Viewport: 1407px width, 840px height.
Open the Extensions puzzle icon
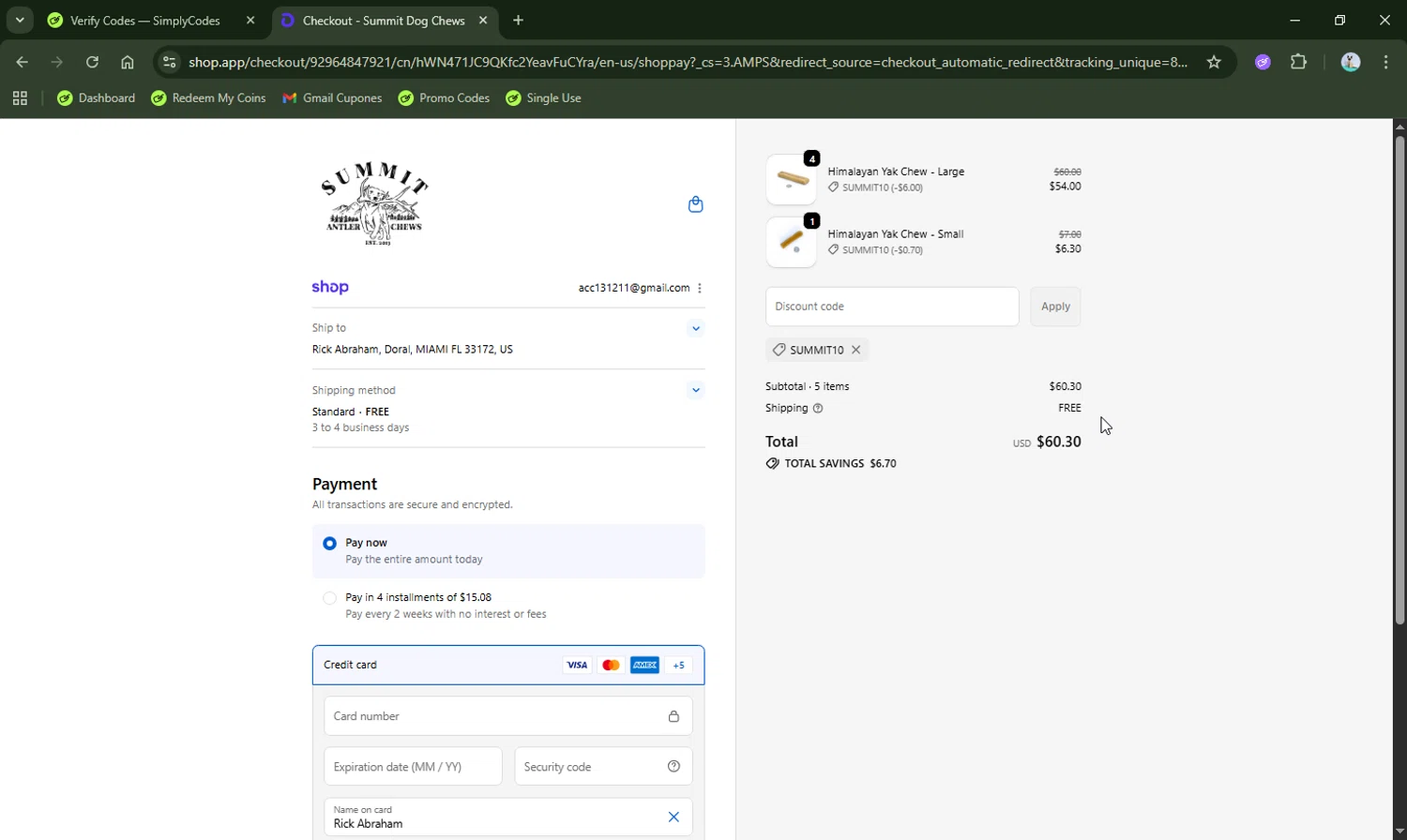1298,62
